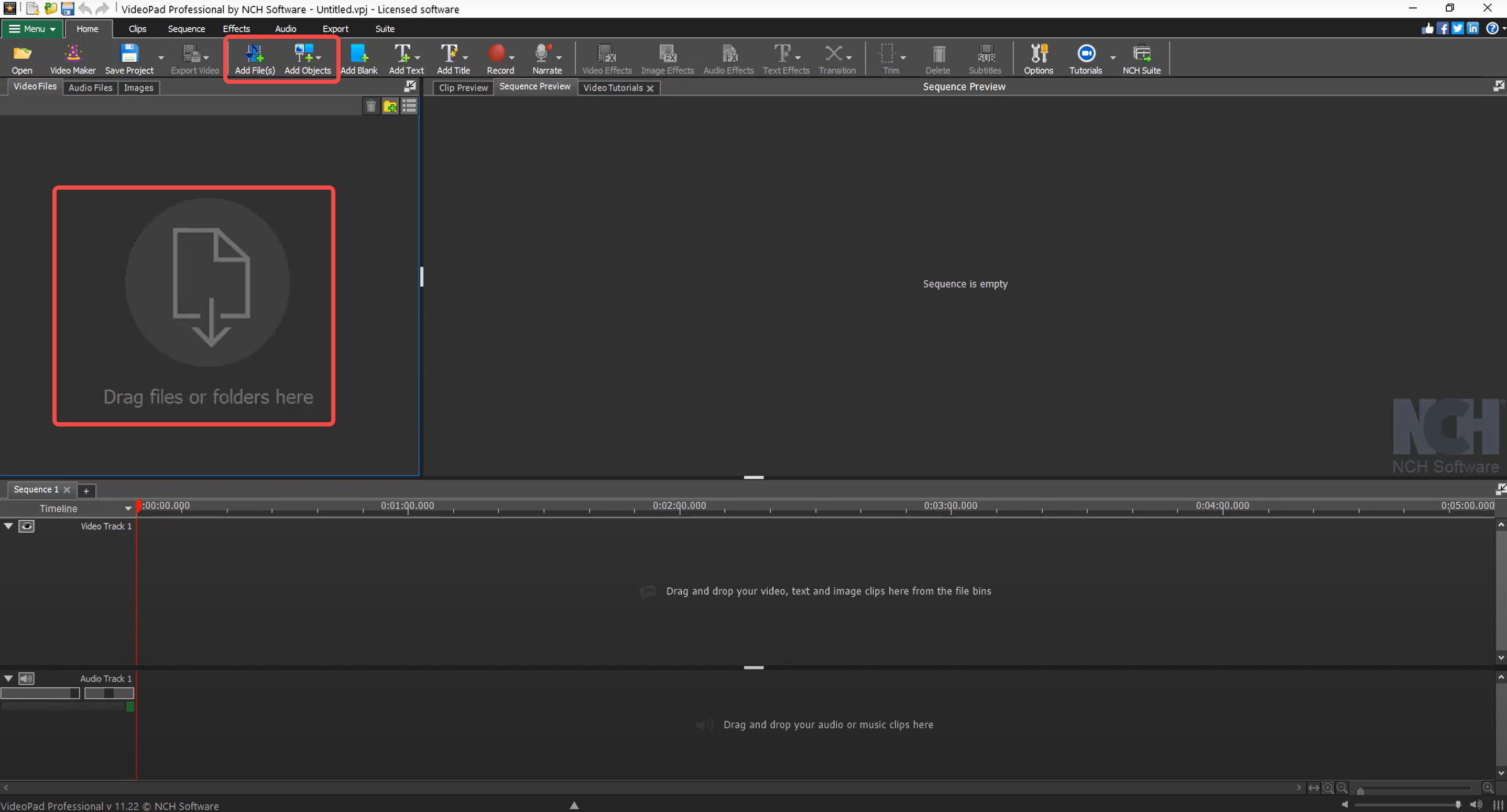Add a new sequence with the plus tab
This screenshot has height=812, width=1507.
(x=86, y=490)
